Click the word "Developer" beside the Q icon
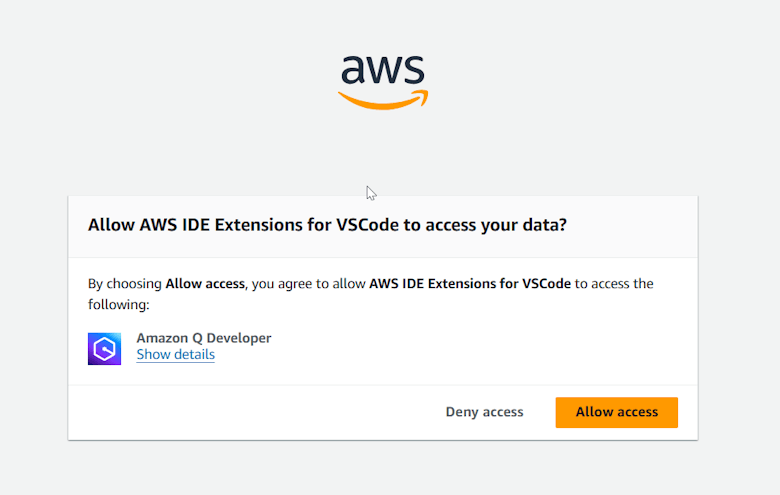The width and height of the screenshot is (780, 495). (237, 338)
